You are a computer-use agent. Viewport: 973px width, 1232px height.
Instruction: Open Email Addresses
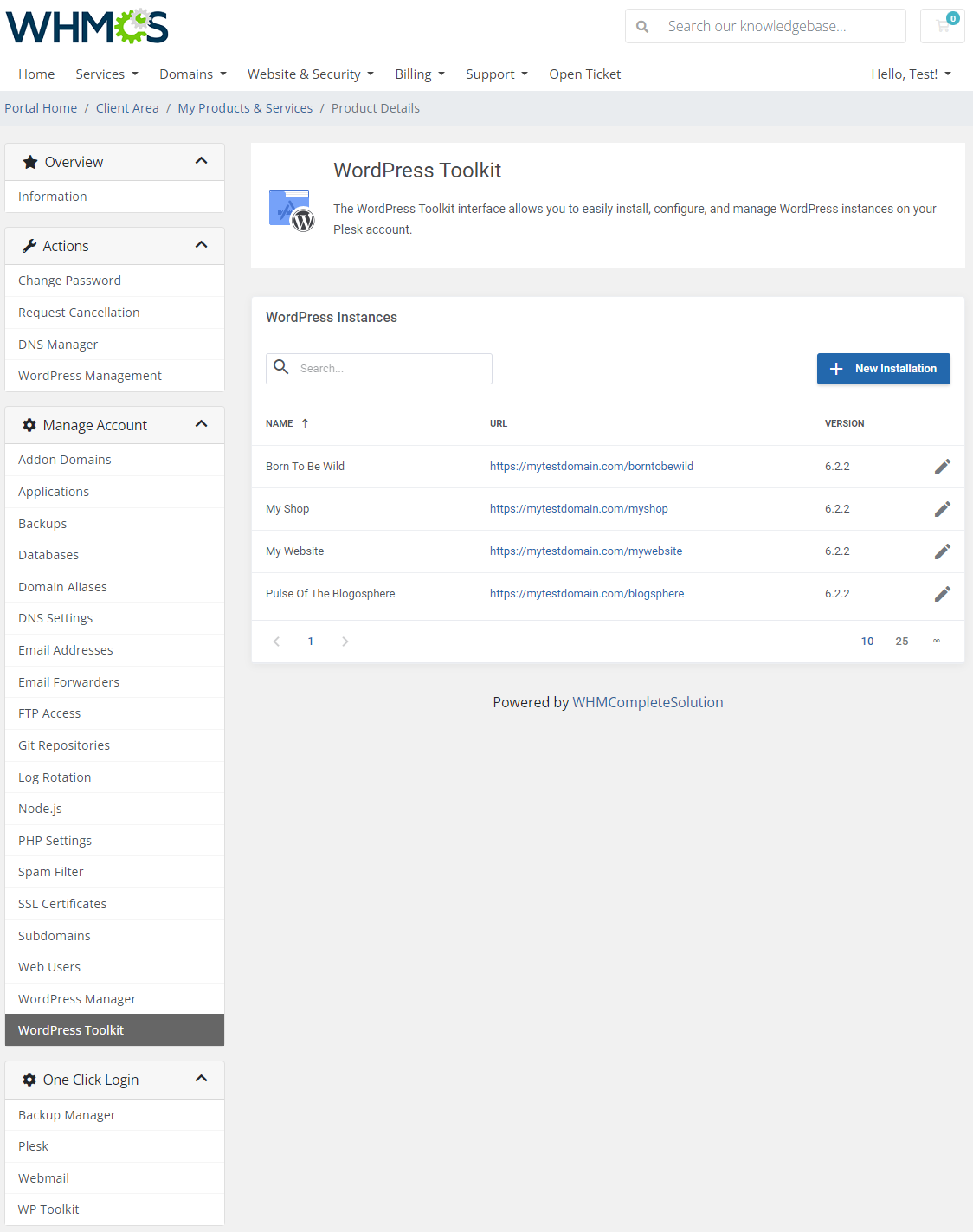(x=114, y=650)
